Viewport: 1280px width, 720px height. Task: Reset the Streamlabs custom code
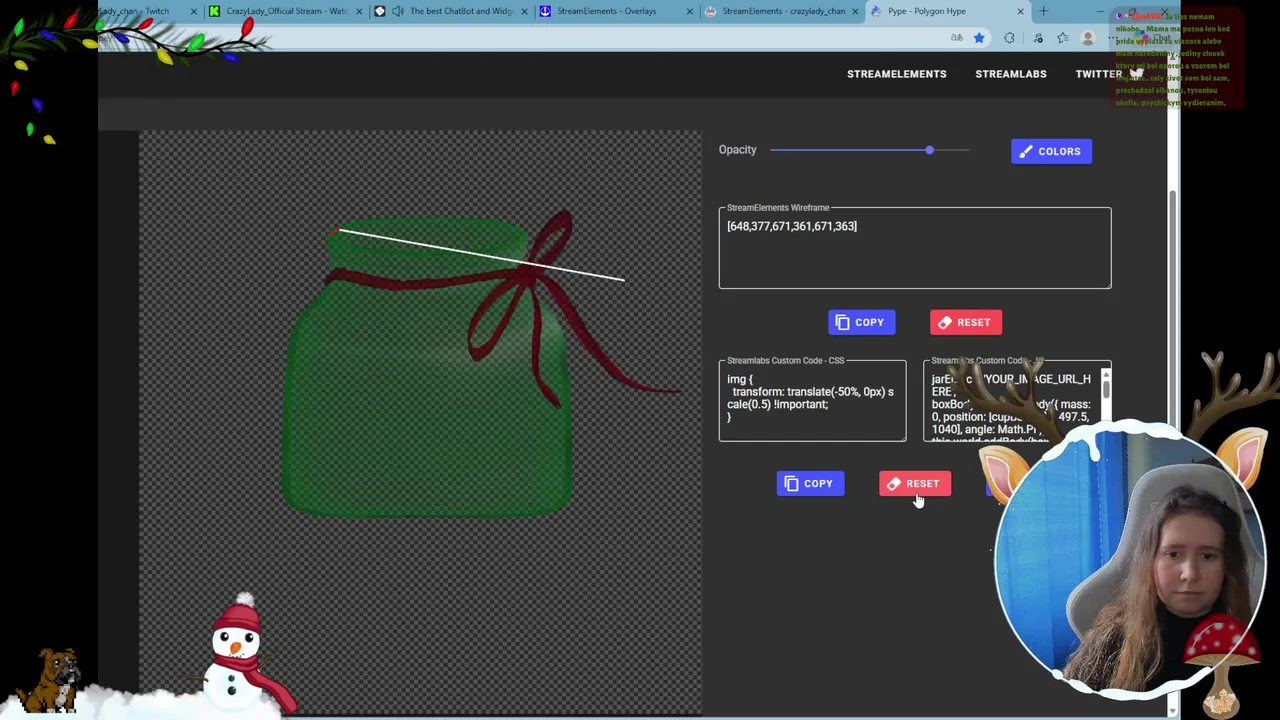point(914,484)
